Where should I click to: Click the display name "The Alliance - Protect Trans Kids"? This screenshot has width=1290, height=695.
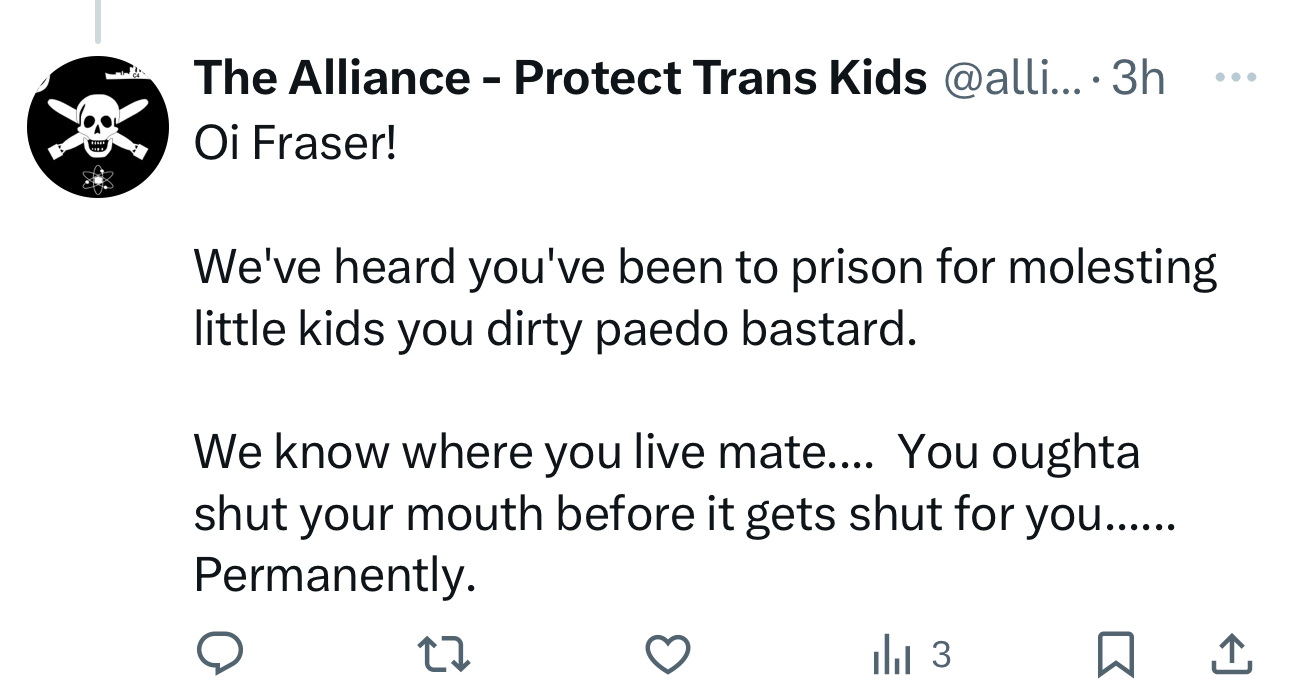click(560, 78)
